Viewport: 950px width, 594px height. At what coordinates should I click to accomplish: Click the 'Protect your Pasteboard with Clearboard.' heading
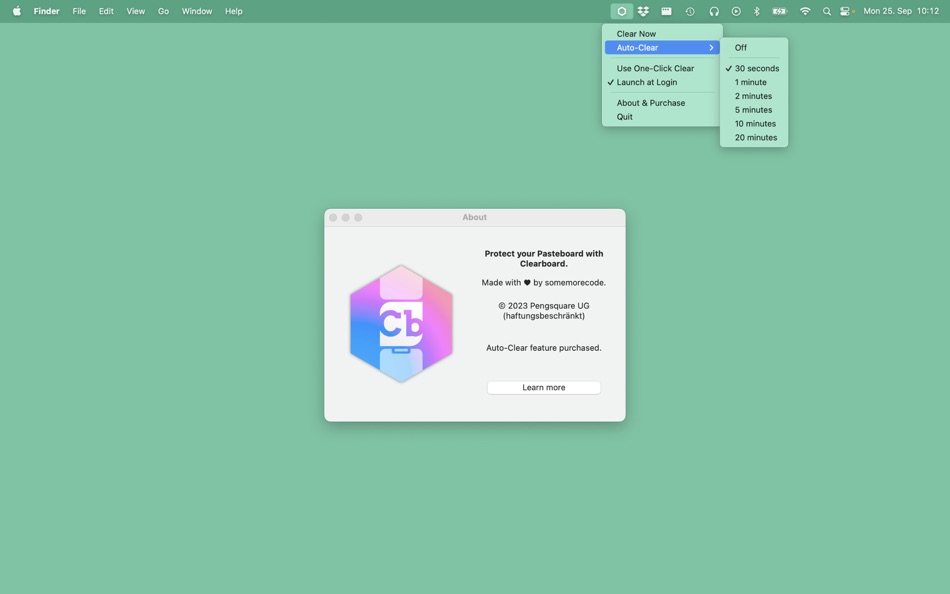(543, 259)
